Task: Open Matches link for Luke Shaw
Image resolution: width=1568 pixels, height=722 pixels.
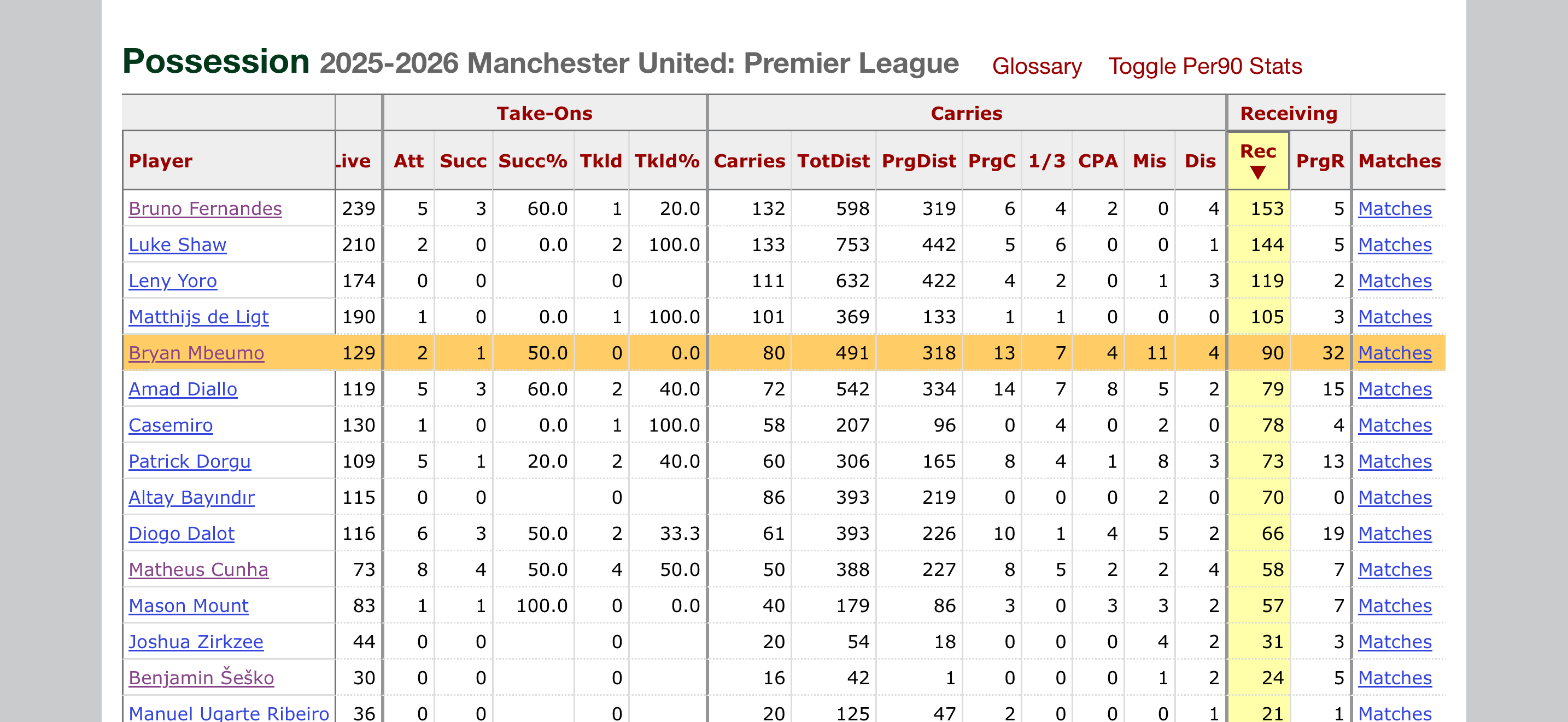Action: point(1395,244)
